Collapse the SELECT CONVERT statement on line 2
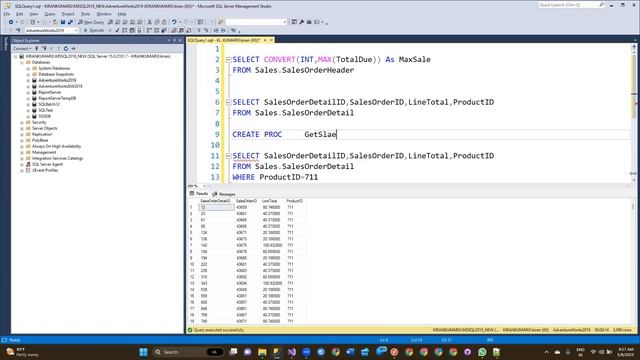Viewport: 640px width, 360px height. pos(229,60)
